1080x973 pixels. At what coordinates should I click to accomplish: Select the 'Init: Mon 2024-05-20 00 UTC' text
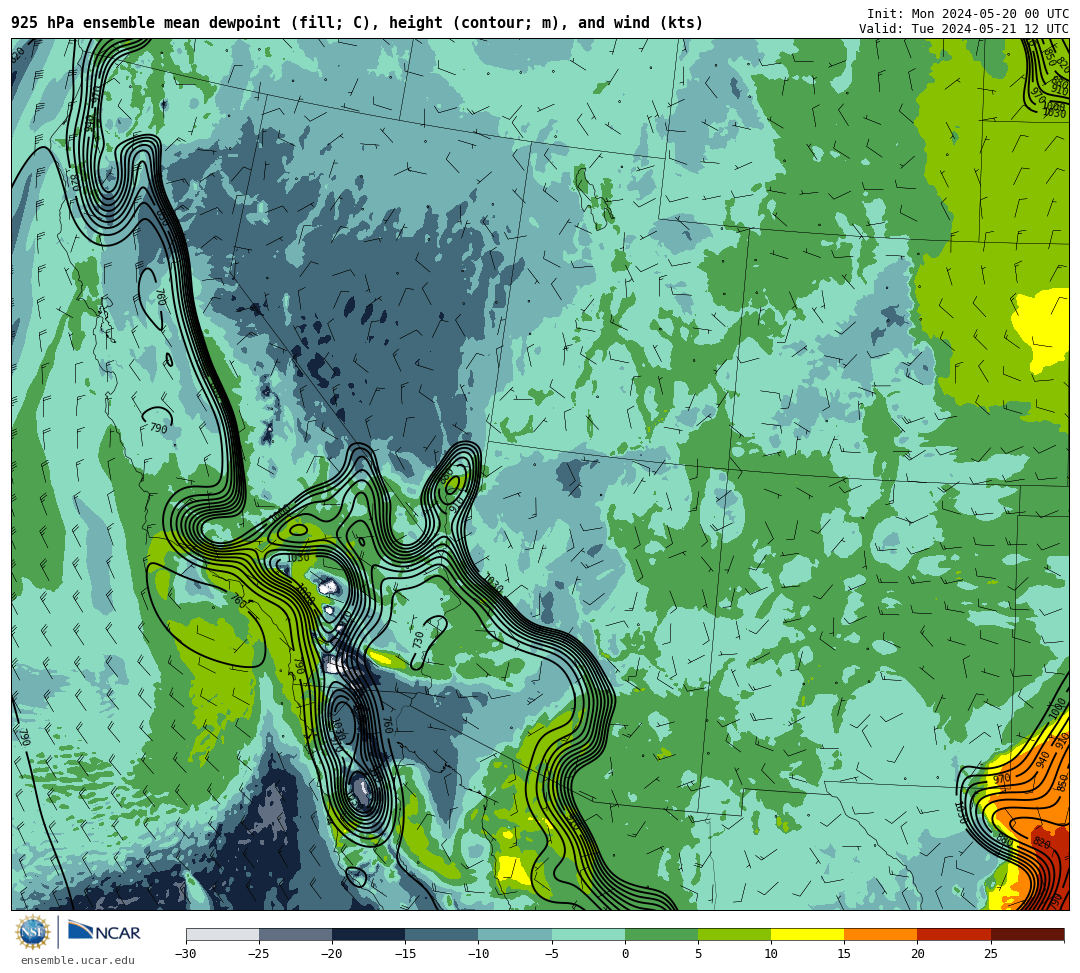click(x=968, y=14)
